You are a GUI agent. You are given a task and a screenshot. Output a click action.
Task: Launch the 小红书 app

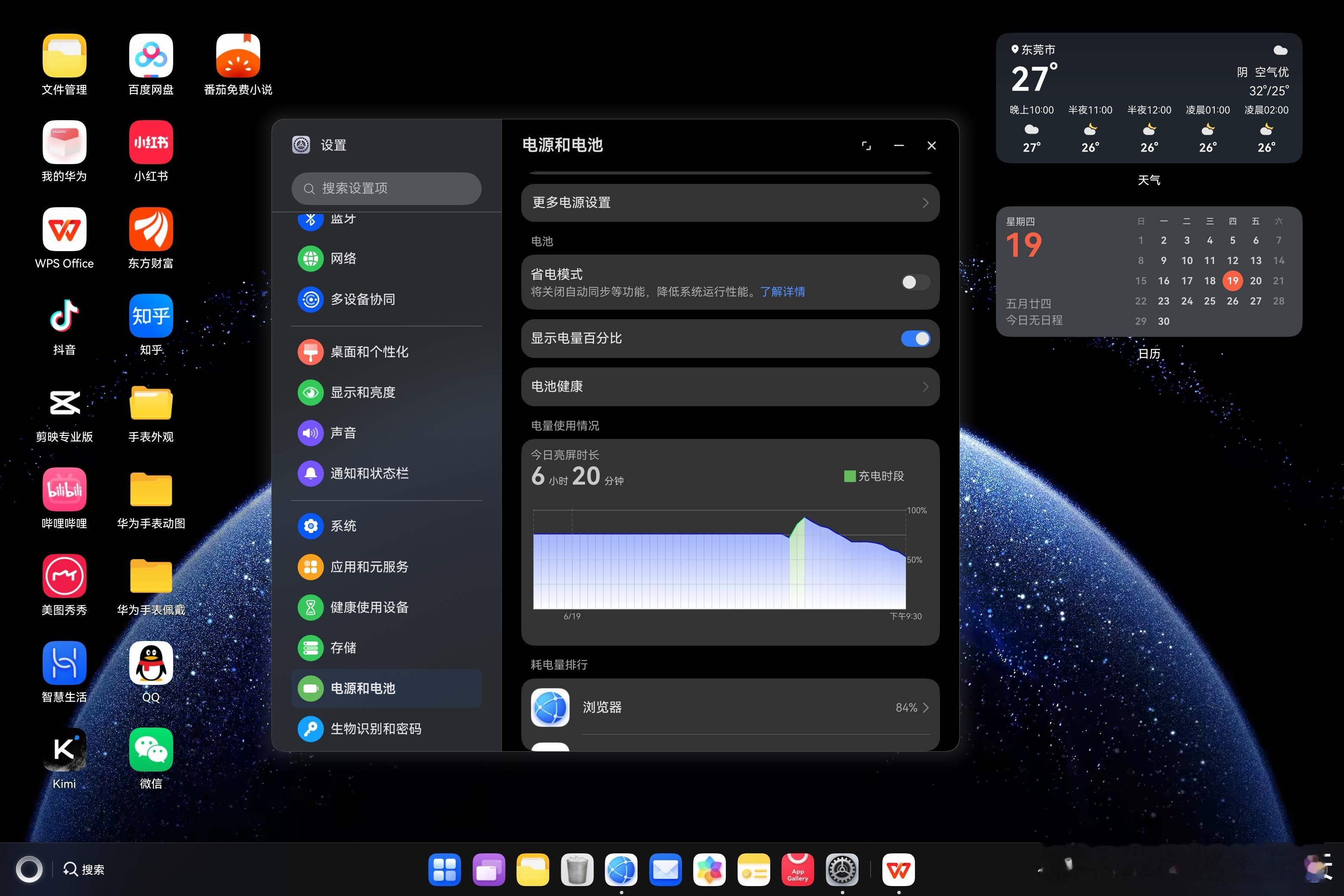coord(151,142)
